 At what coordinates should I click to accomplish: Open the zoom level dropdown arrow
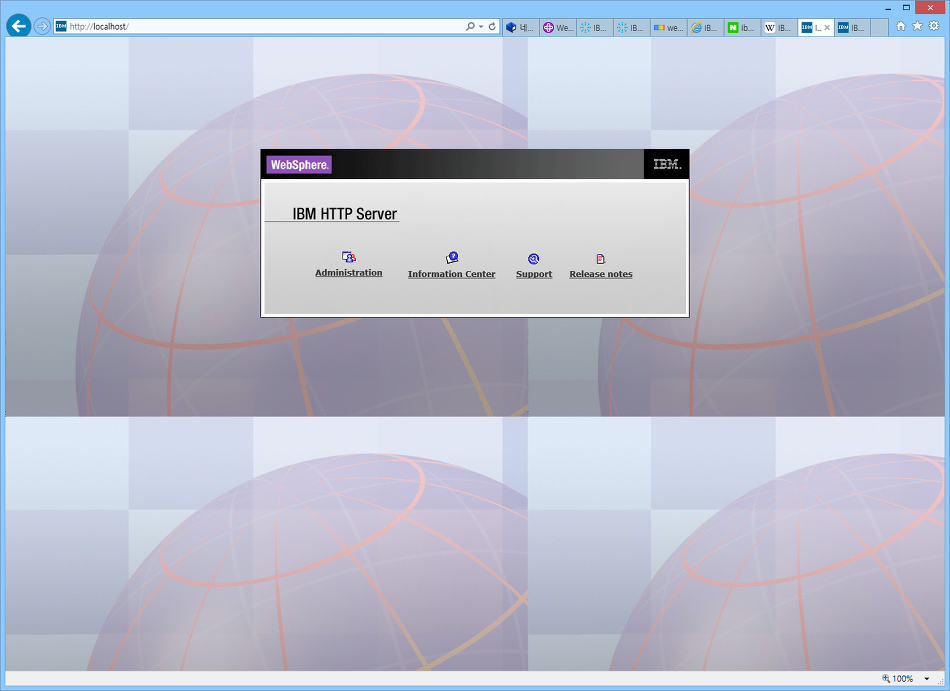[926, 679]
